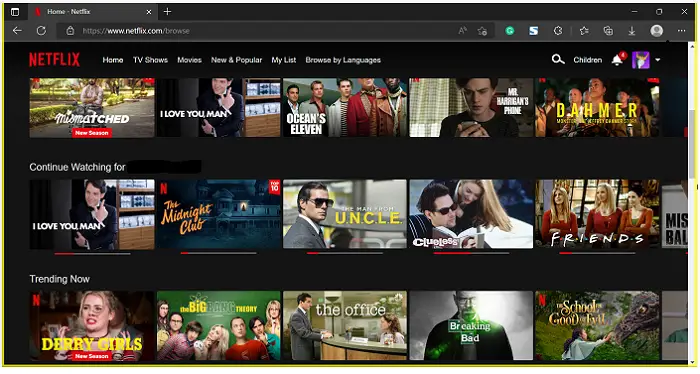Image resolution: width=700 pixels, height=374 pixels.
Task: Close the Home - Netflix tab
Action: pos(149,12)
